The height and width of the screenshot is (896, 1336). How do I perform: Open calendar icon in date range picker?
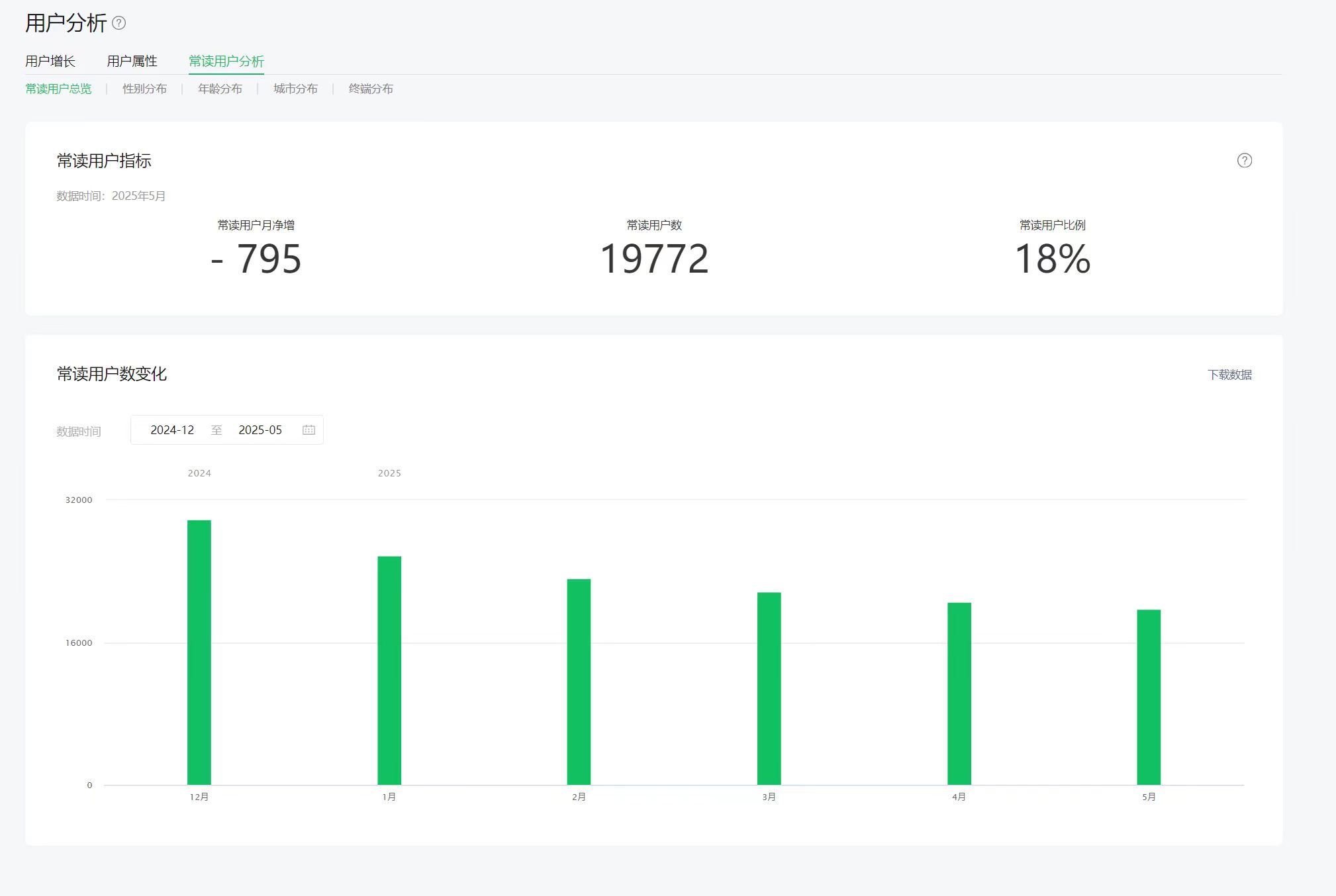click(x=309, y=430)
